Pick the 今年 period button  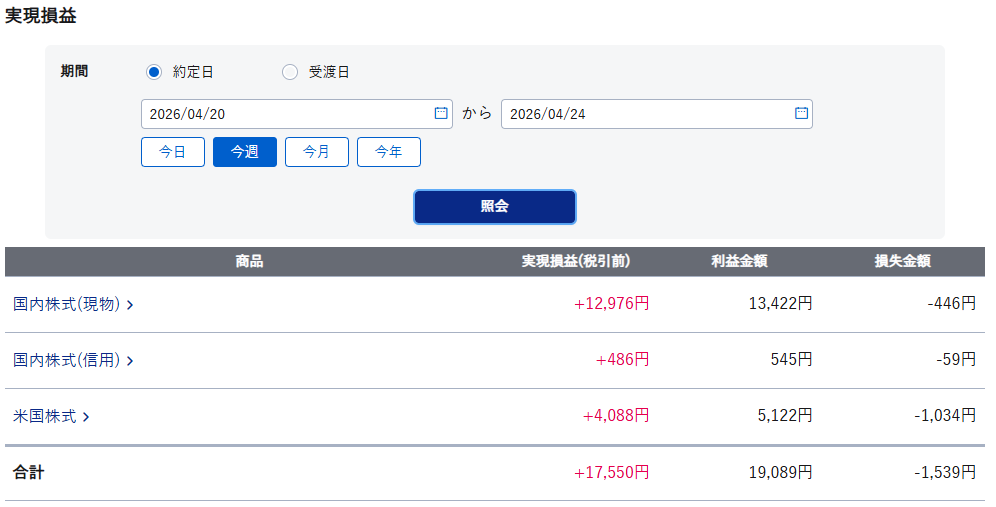pyautogui.click(x=389, y=152)
